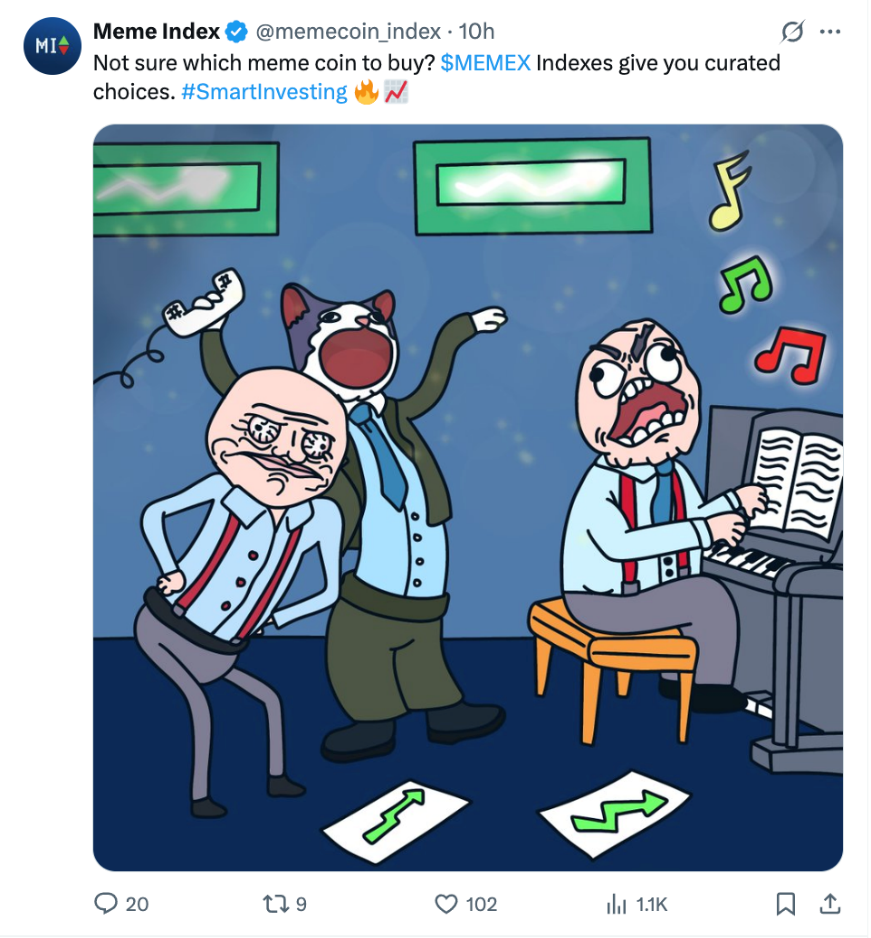The image size is (871, 938).
Task: Click the retweet count 9
Action: pos(301,904)
